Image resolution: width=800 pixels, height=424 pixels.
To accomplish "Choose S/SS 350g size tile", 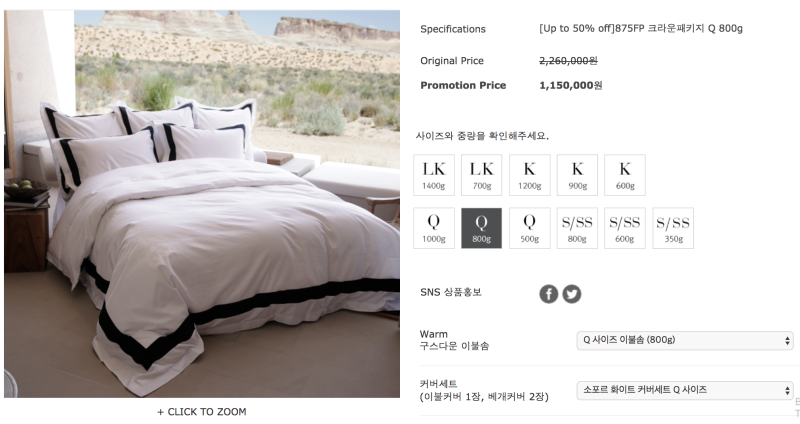I will point(673,228).
